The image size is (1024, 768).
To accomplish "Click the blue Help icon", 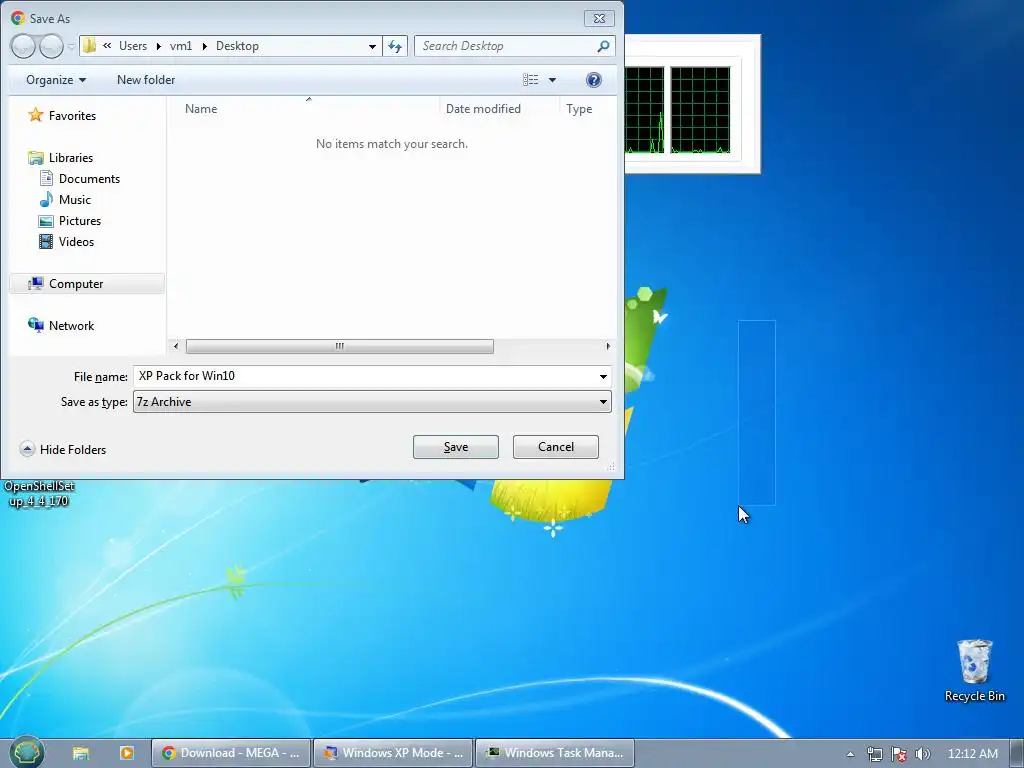I will pyautogui.click(x=594, y=80).
